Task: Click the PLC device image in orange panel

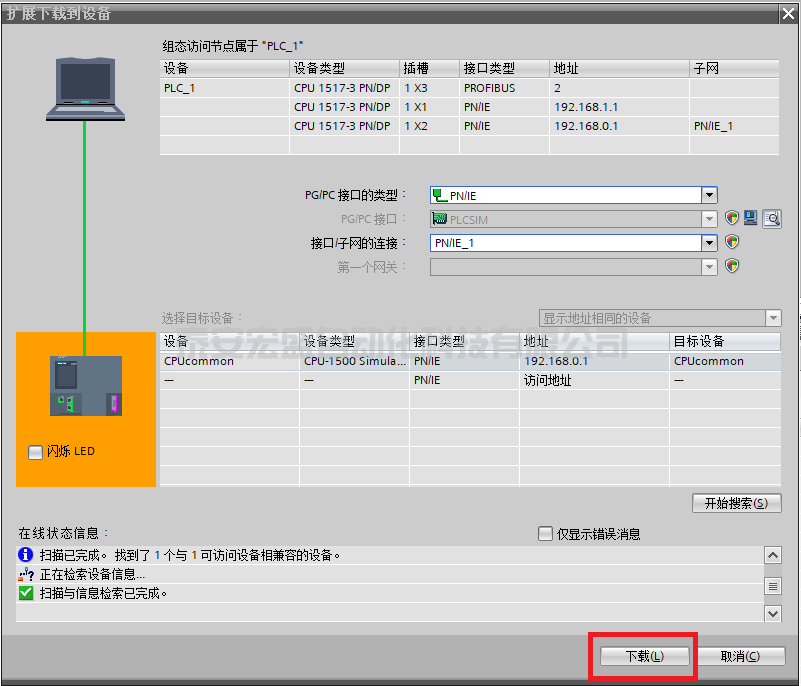Action: pyautogui.click(x=86, y=386)
